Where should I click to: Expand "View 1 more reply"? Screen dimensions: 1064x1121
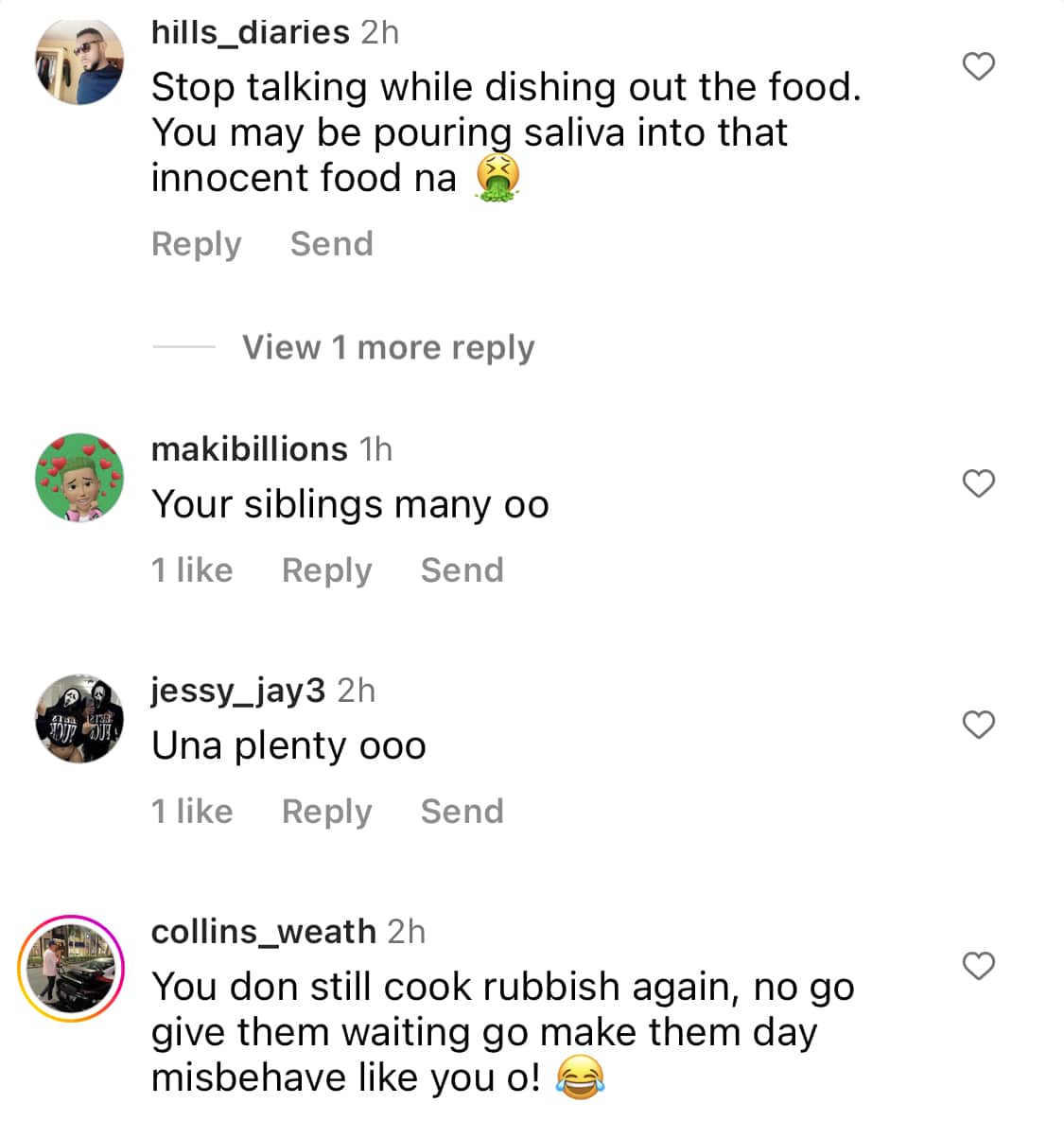388,347
